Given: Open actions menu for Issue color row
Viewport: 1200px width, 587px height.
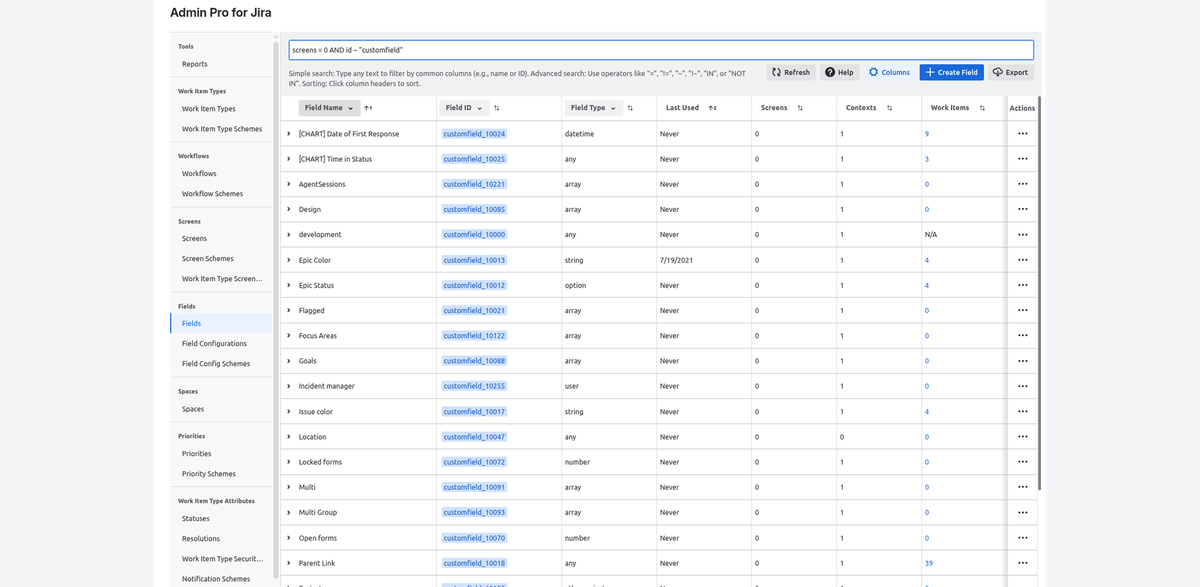Looking at the screenshot, I should click(1022, 411).
